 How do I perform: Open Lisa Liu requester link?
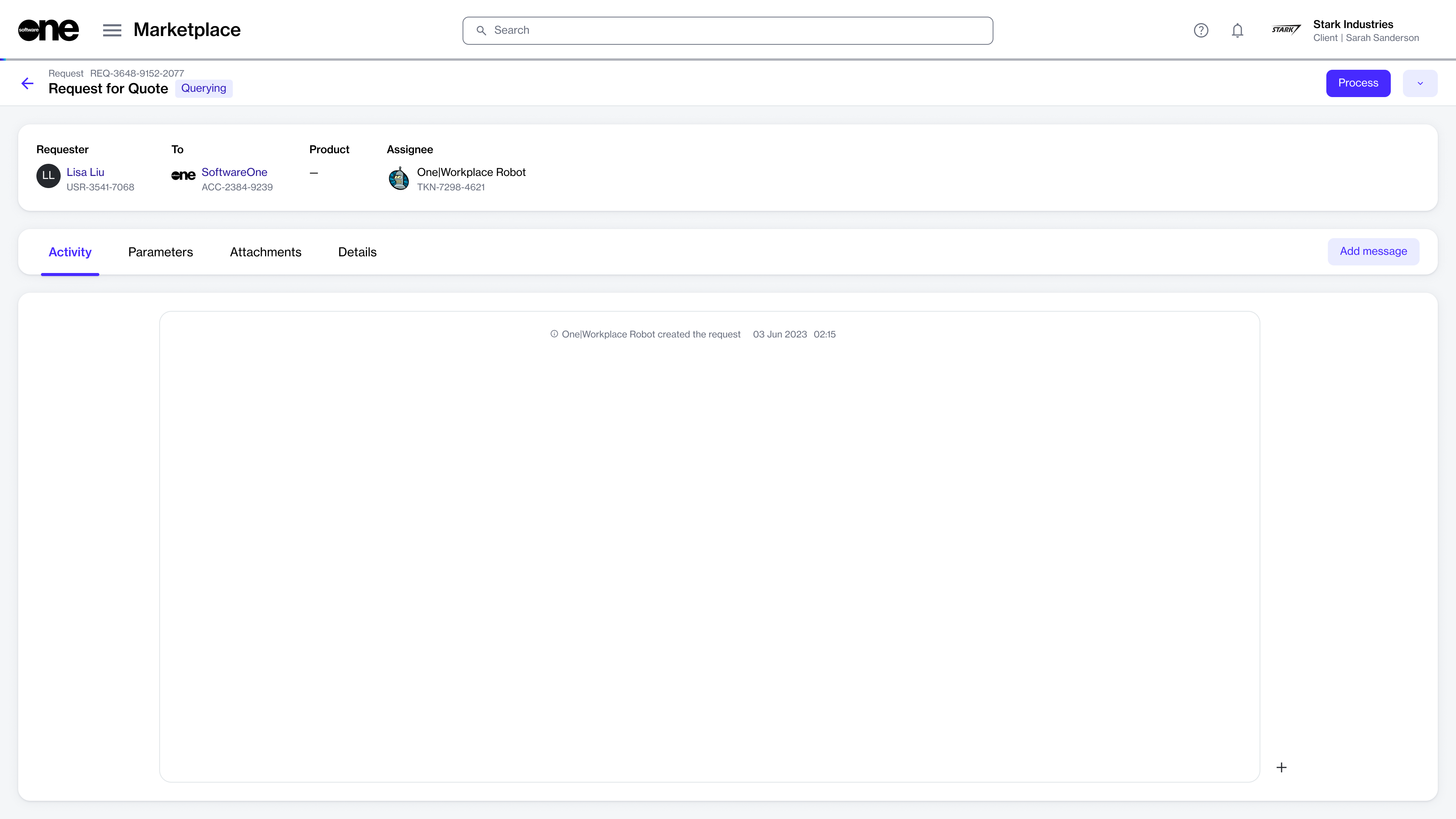point(85,173)
